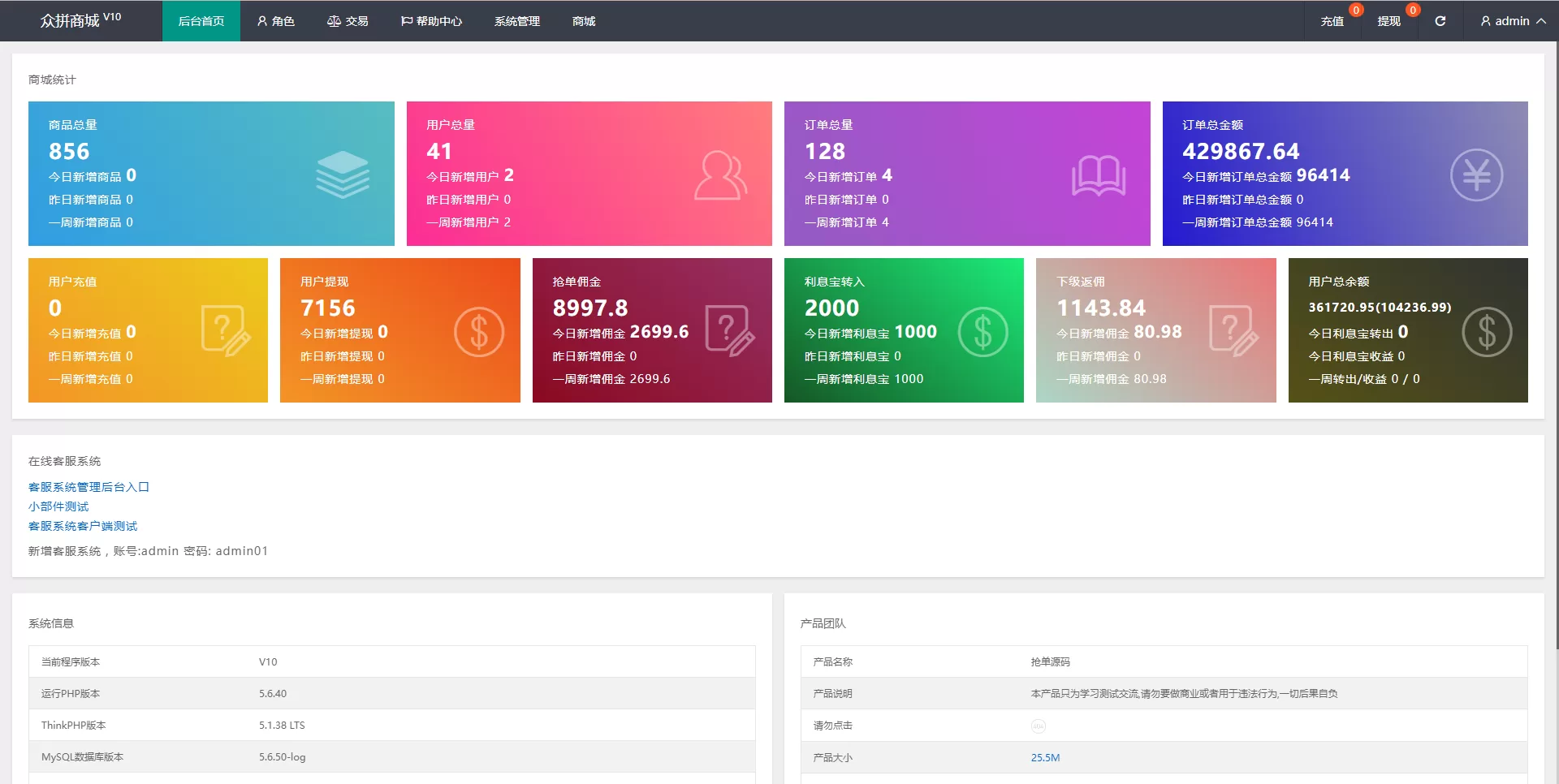Open the 交易 menu
Viewport: 1559px width, 784px height.
[x=348, y=21]
